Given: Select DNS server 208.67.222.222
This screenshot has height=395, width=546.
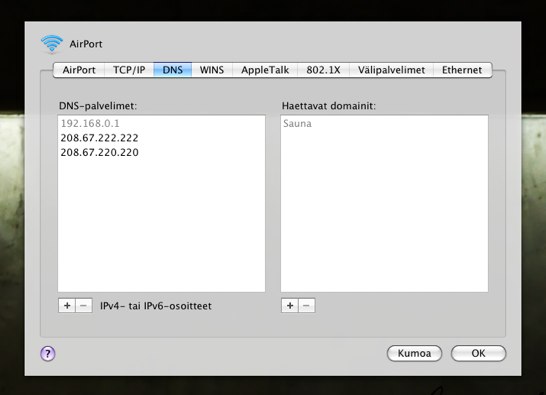Looking at the screenshot, I should (161, 138).
